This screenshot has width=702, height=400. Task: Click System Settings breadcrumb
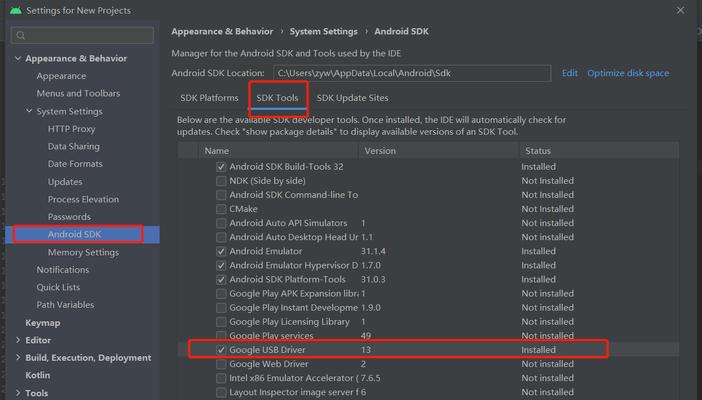click(323, 31)
